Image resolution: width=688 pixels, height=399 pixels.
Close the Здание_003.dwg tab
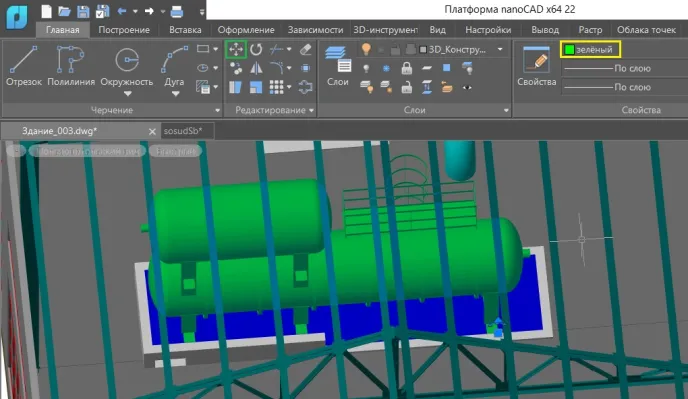point(152,131)
